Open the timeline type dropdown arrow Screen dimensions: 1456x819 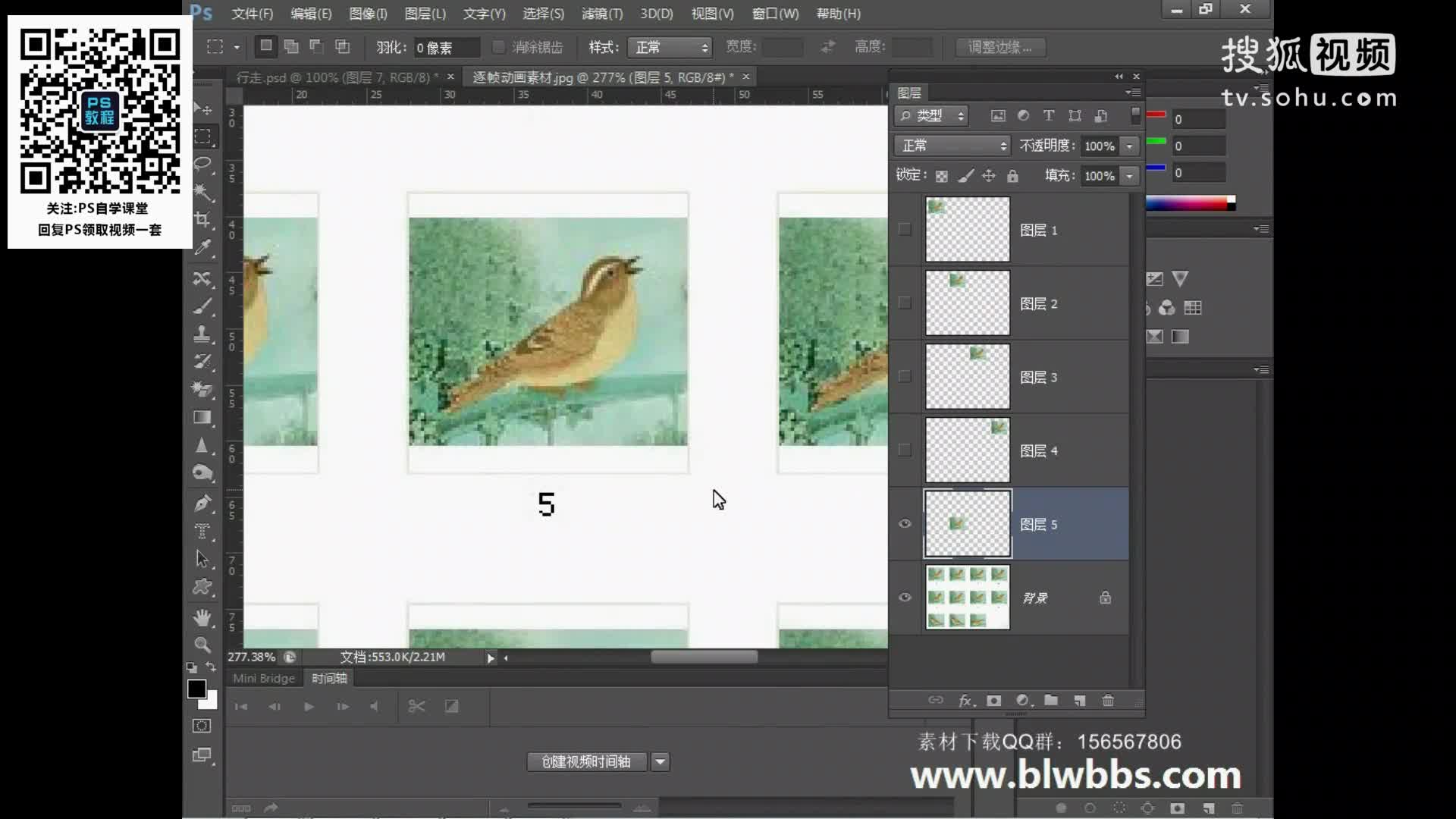pos(661,761)
